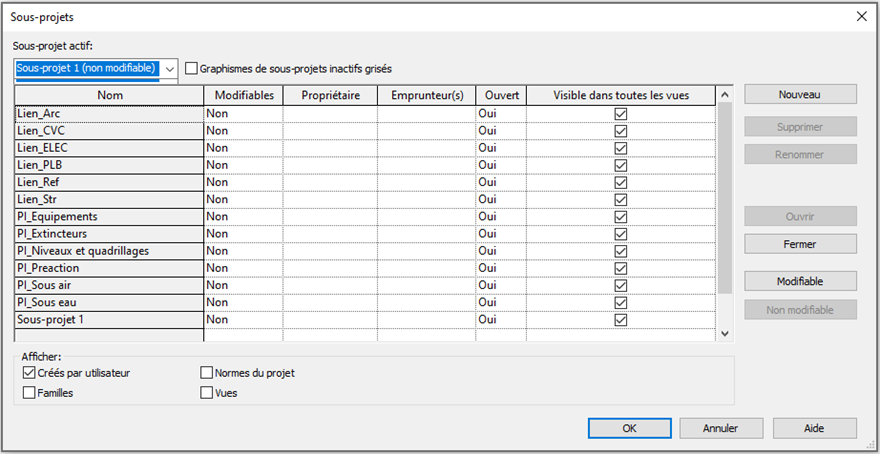Click the Modifiables column header
880x454 pixels.
point(243,95)
